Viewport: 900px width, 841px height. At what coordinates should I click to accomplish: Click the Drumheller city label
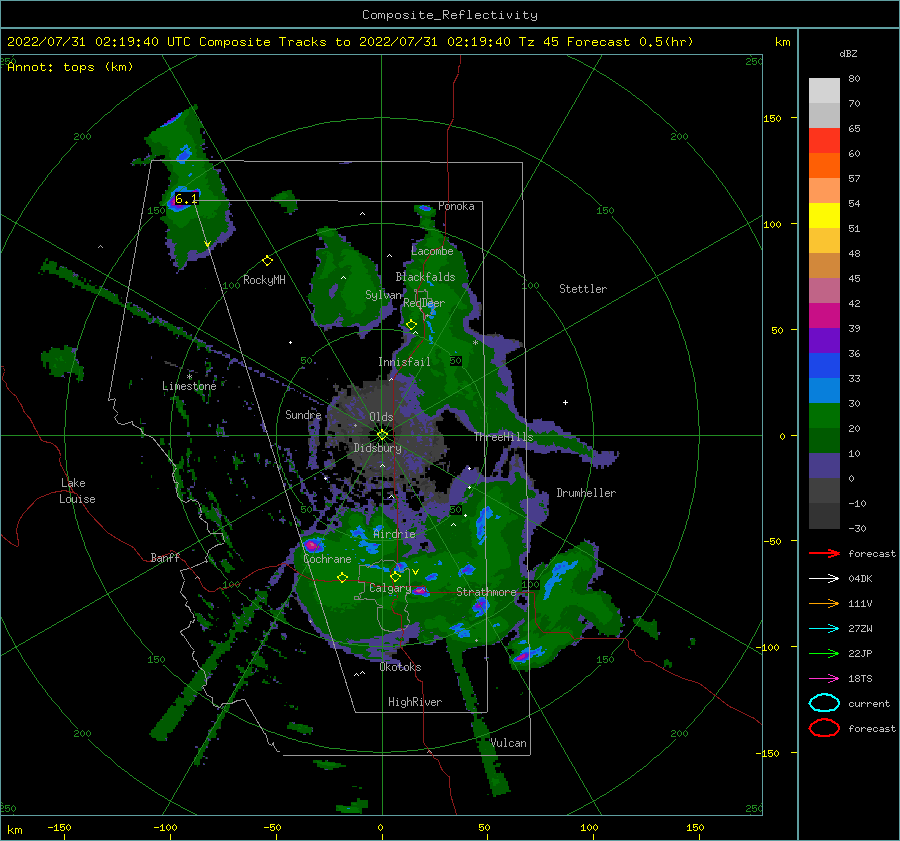(x=586, y=493)
